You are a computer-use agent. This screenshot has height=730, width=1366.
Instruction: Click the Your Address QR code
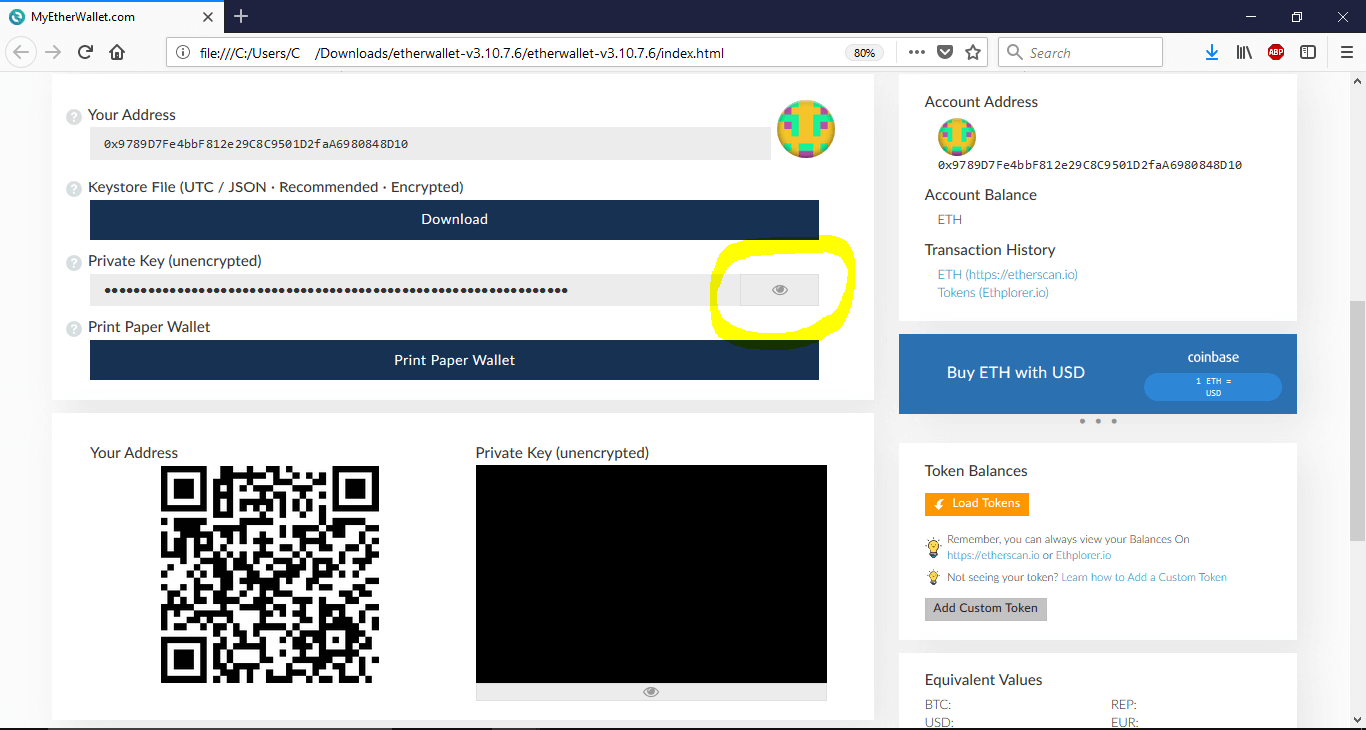tap(270, 574)
